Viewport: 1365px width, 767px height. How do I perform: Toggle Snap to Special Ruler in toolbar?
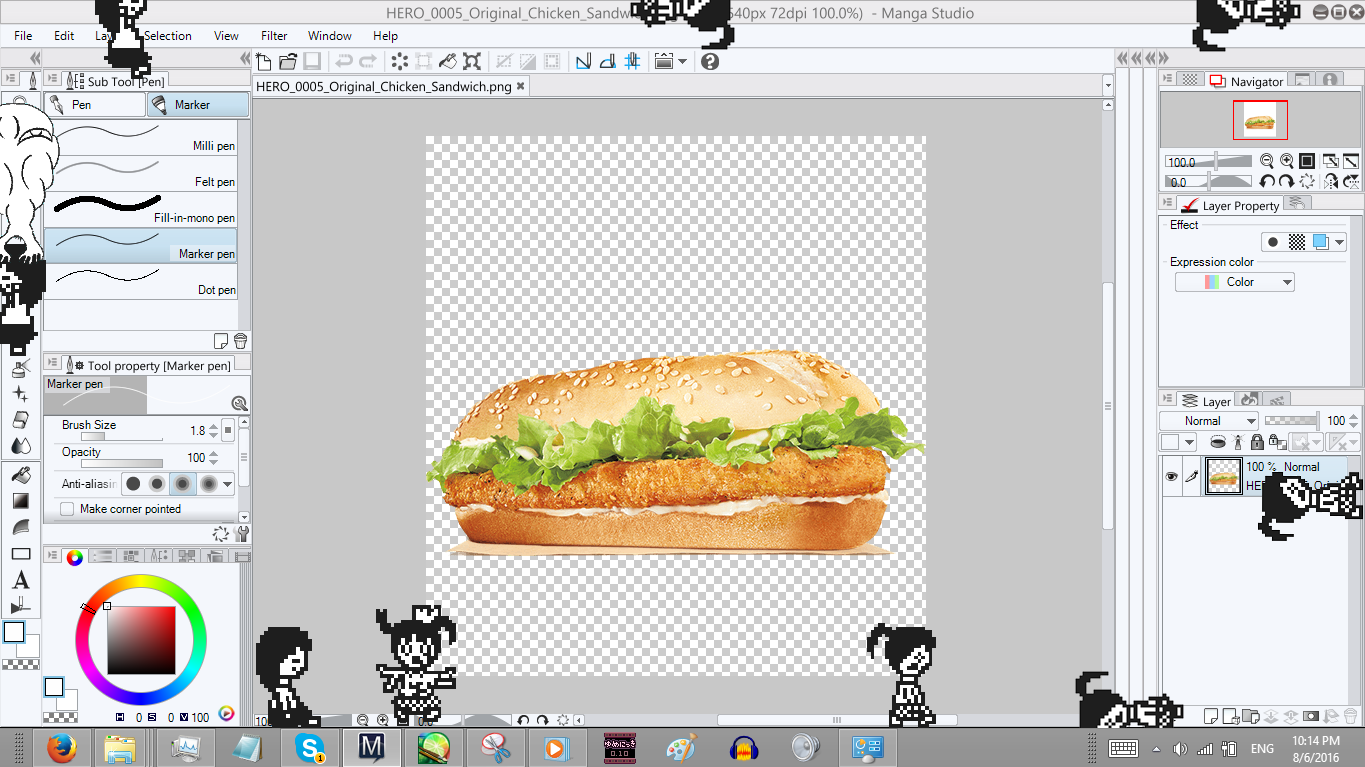point(607,61)
